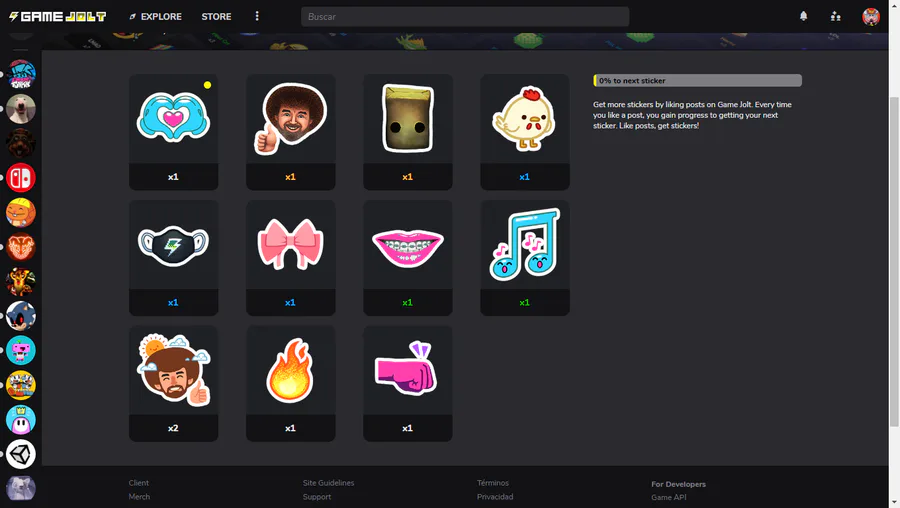900x508 pixels.
Task: Click the progress bar to next sticker
Action: (697, 80)
